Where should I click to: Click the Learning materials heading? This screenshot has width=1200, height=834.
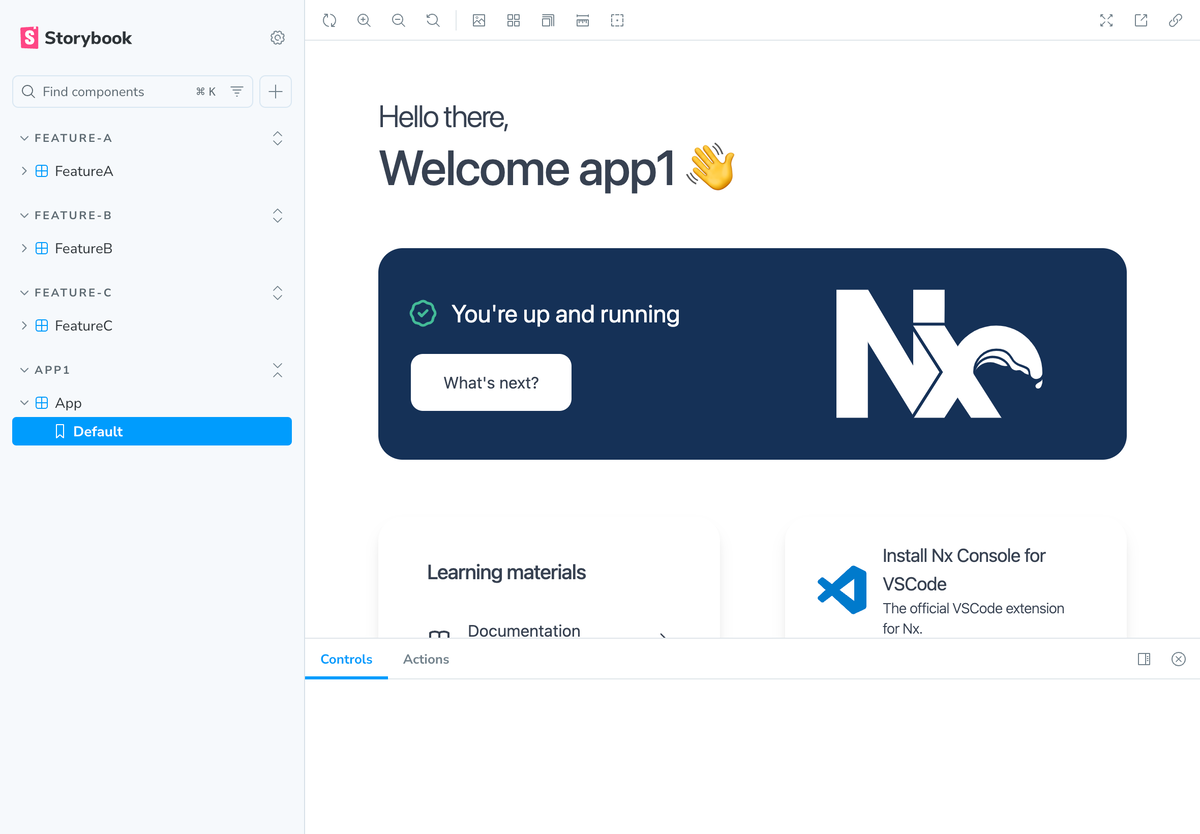tap(506, 572)
